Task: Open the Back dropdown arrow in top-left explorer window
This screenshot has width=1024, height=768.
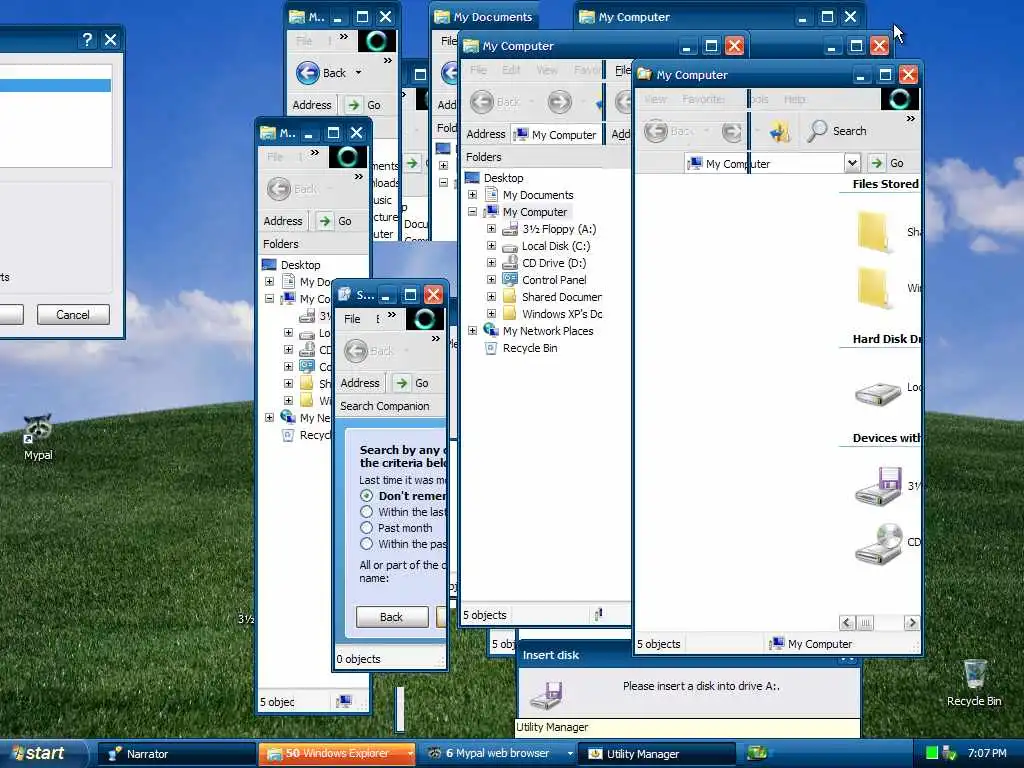Action: [358, 72]
